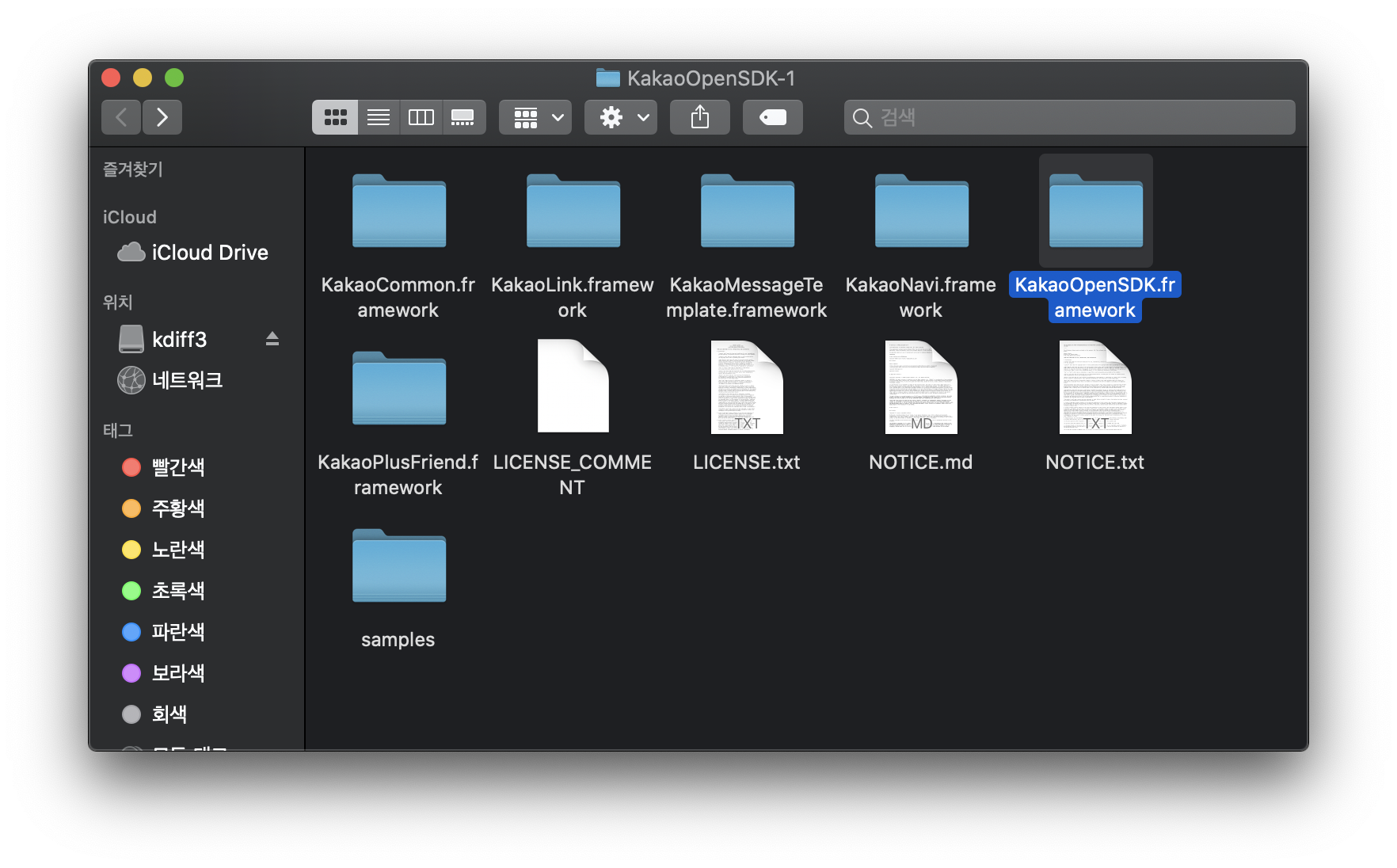Select the KakaoLink.framework folder icon

tap(573, 211)
